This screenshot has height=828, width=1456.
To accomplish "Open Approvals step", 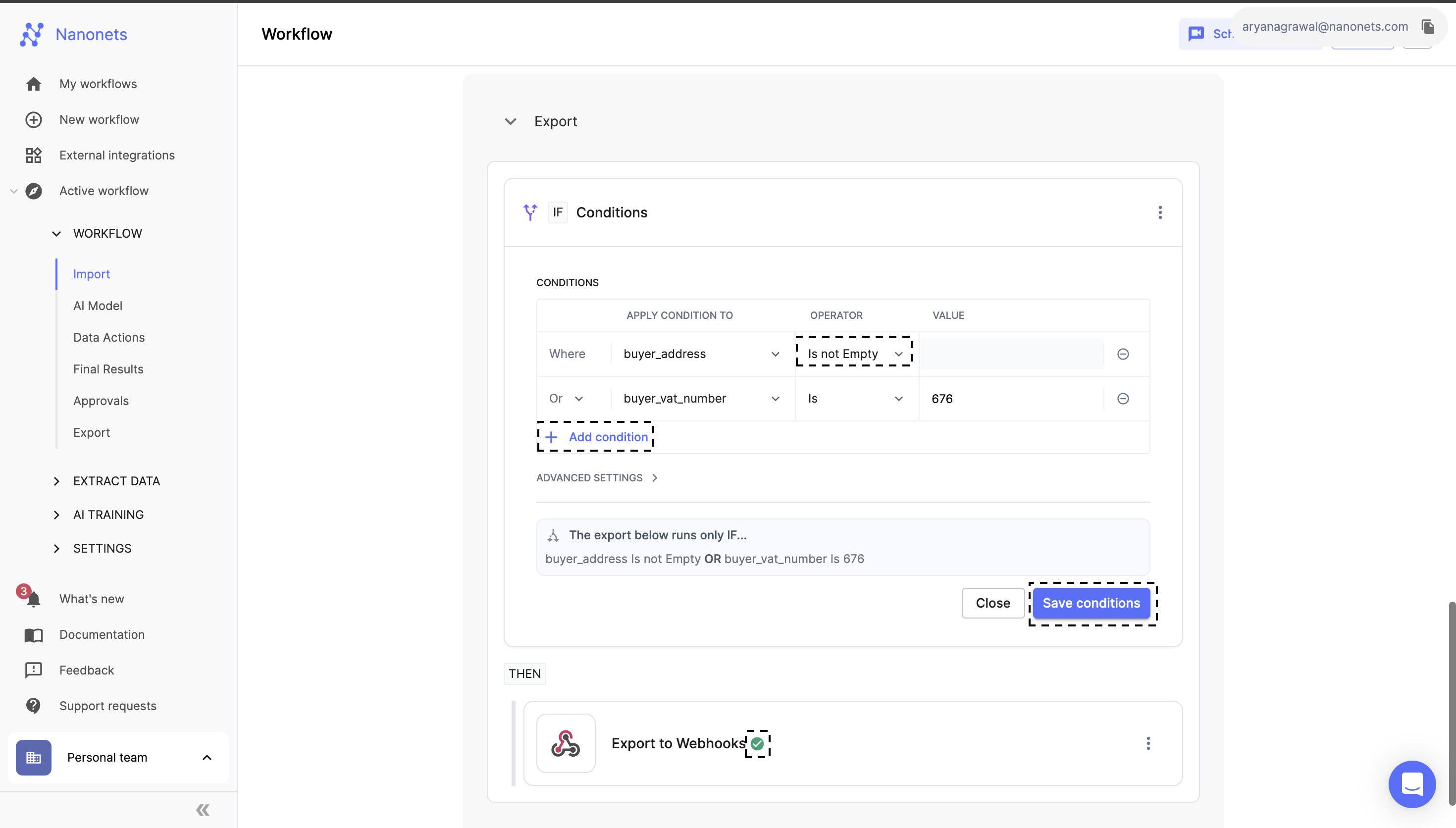I will click(x=101, y=401).
